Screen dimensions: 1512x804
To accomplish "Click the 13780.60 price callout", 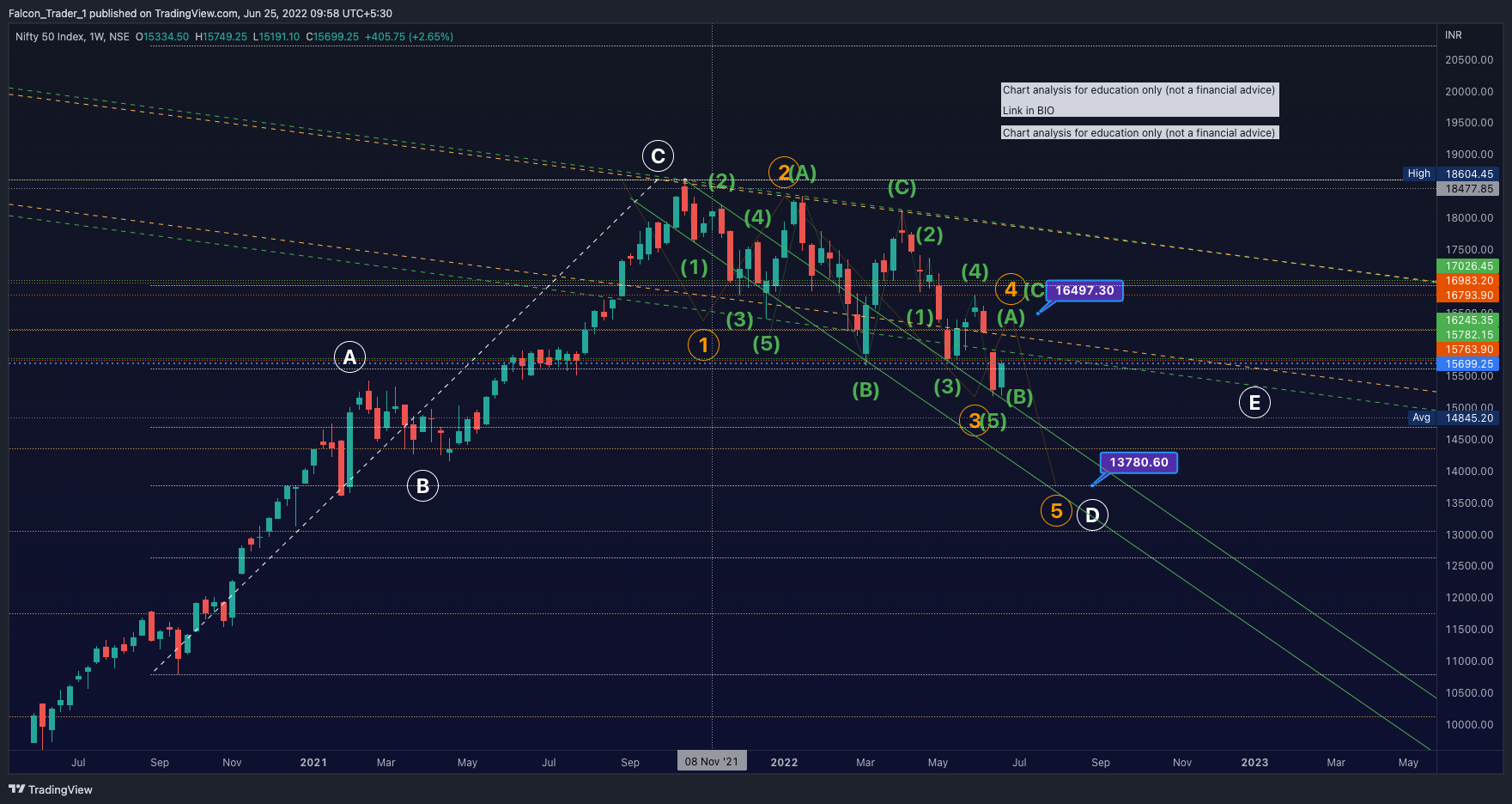I will [x=1139, y=462].
